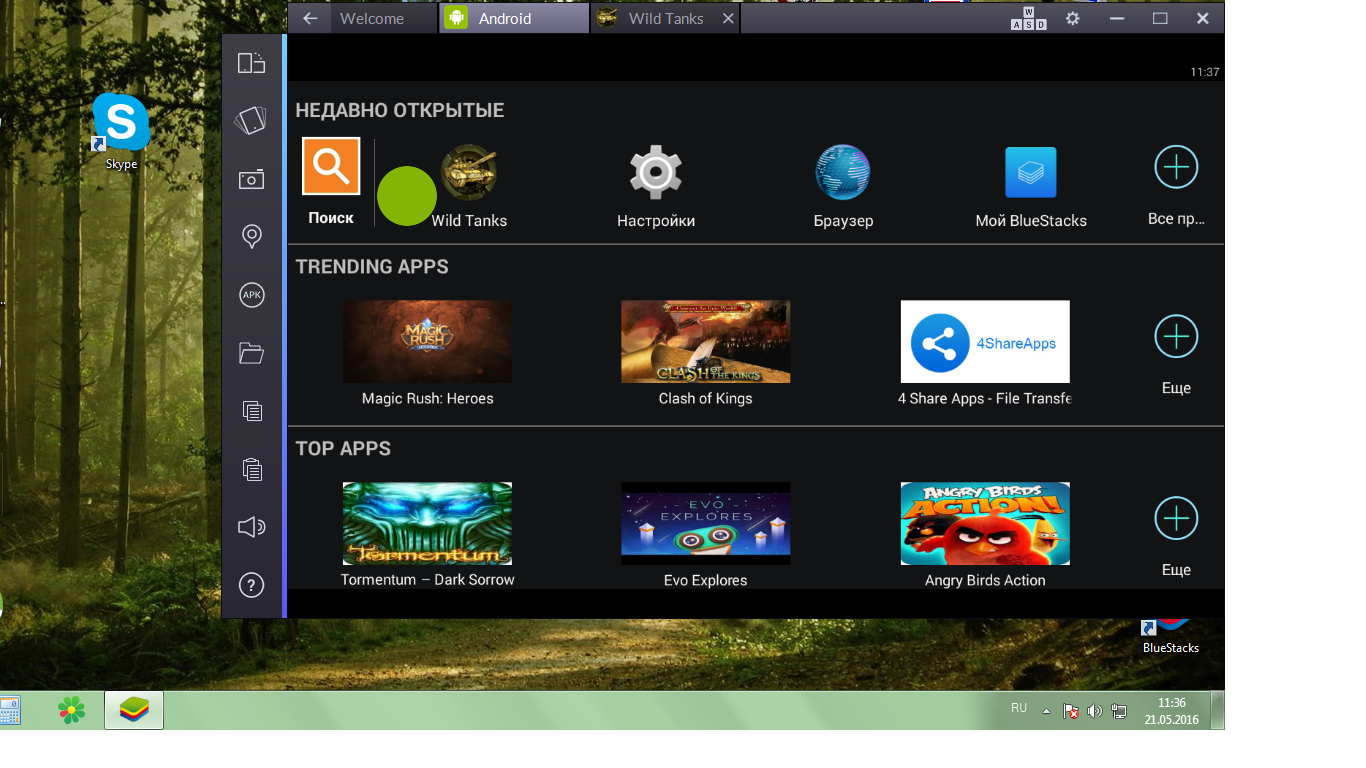Open the orange Search (Поиск) icon
Image resolution: width=1366 pixels, height=768 pixels.
[331, 166]
